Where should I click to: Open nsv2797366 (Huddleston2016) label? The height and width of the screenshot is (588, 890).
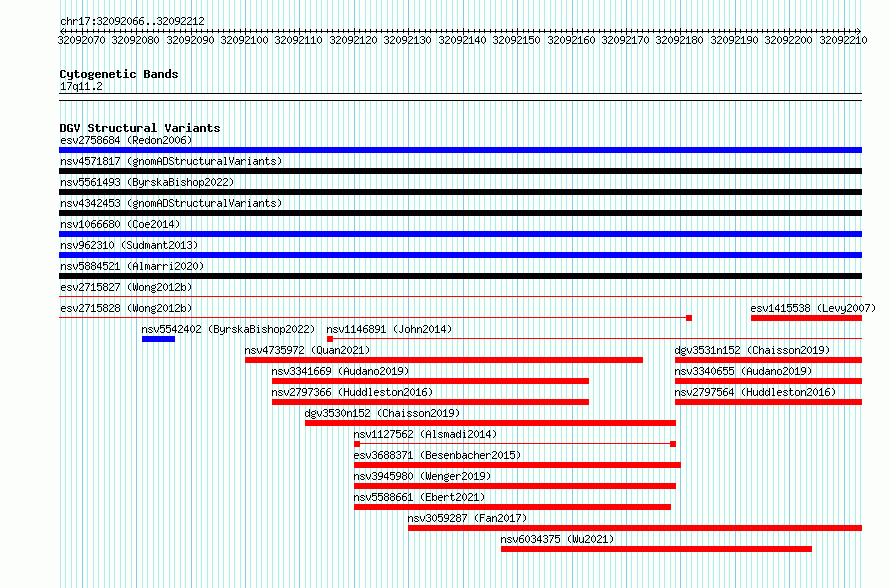(352, 392)
